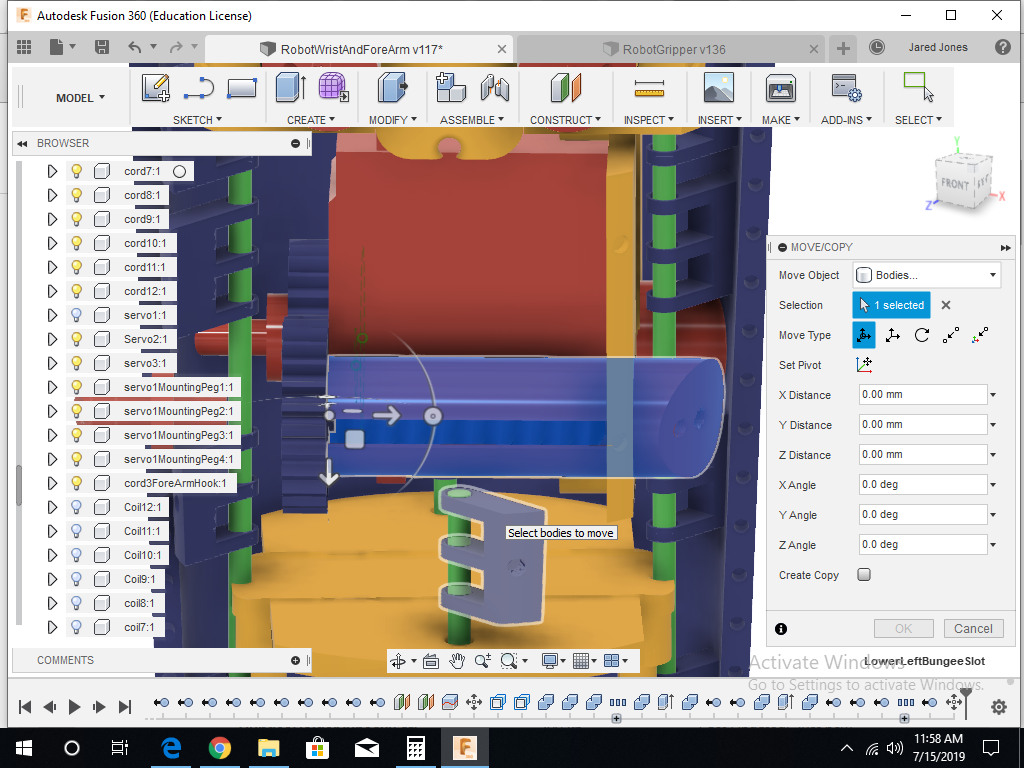
Task: Expand the Coil9:1 tree node
Action: [x=52, y=579]
